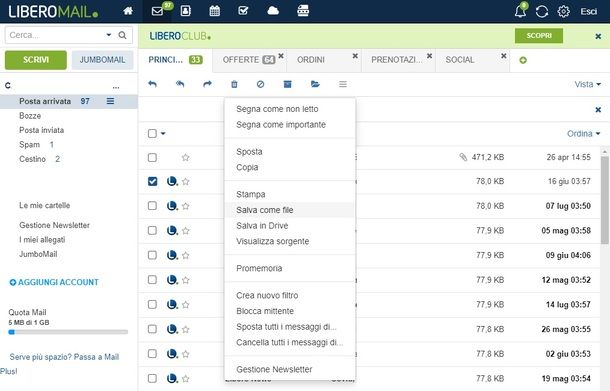Image resolution: width=610 pixels, height=391 pixels.
Task: Uncheck the 16 giu 03:57 message
Action: tap(152, 182)
